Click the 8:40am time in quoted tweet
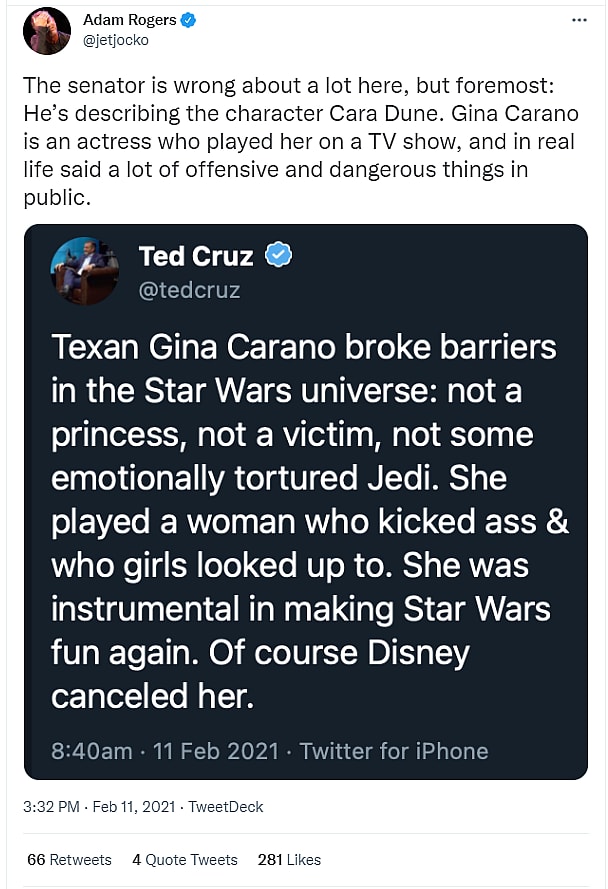Screen dimensions: 608x889 pyautogui.click(x=91, y=750)
